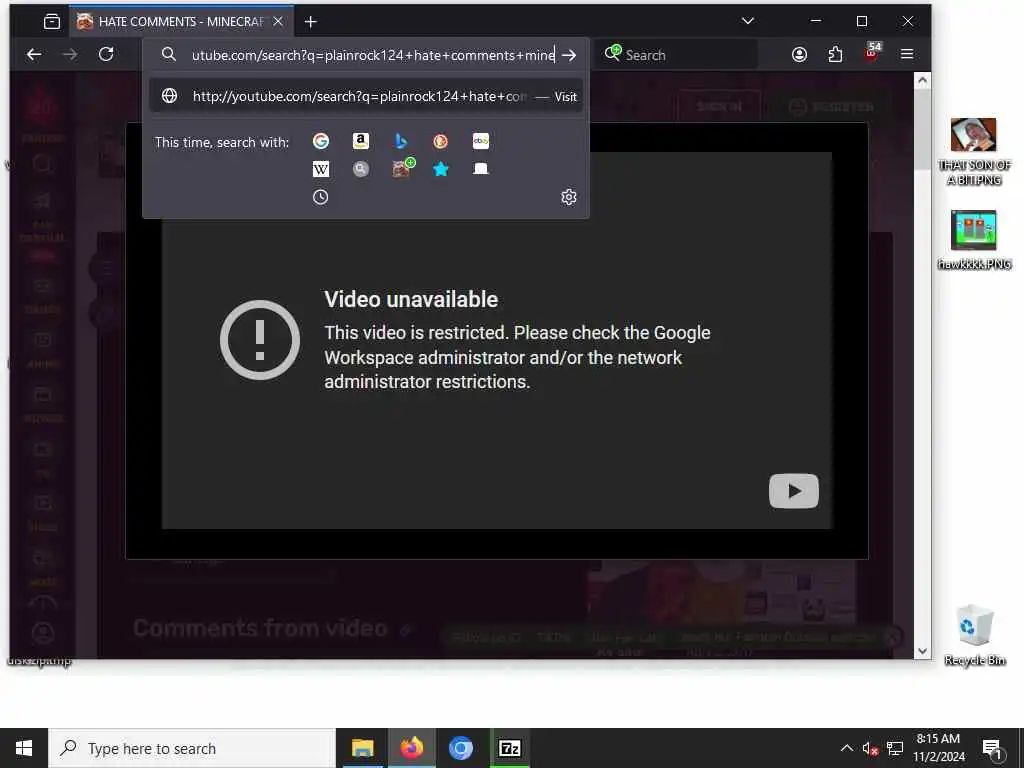The height and width of the screenshot is (768, 1024).
Task: Reload the current page
Action: [x=106, y=54]
